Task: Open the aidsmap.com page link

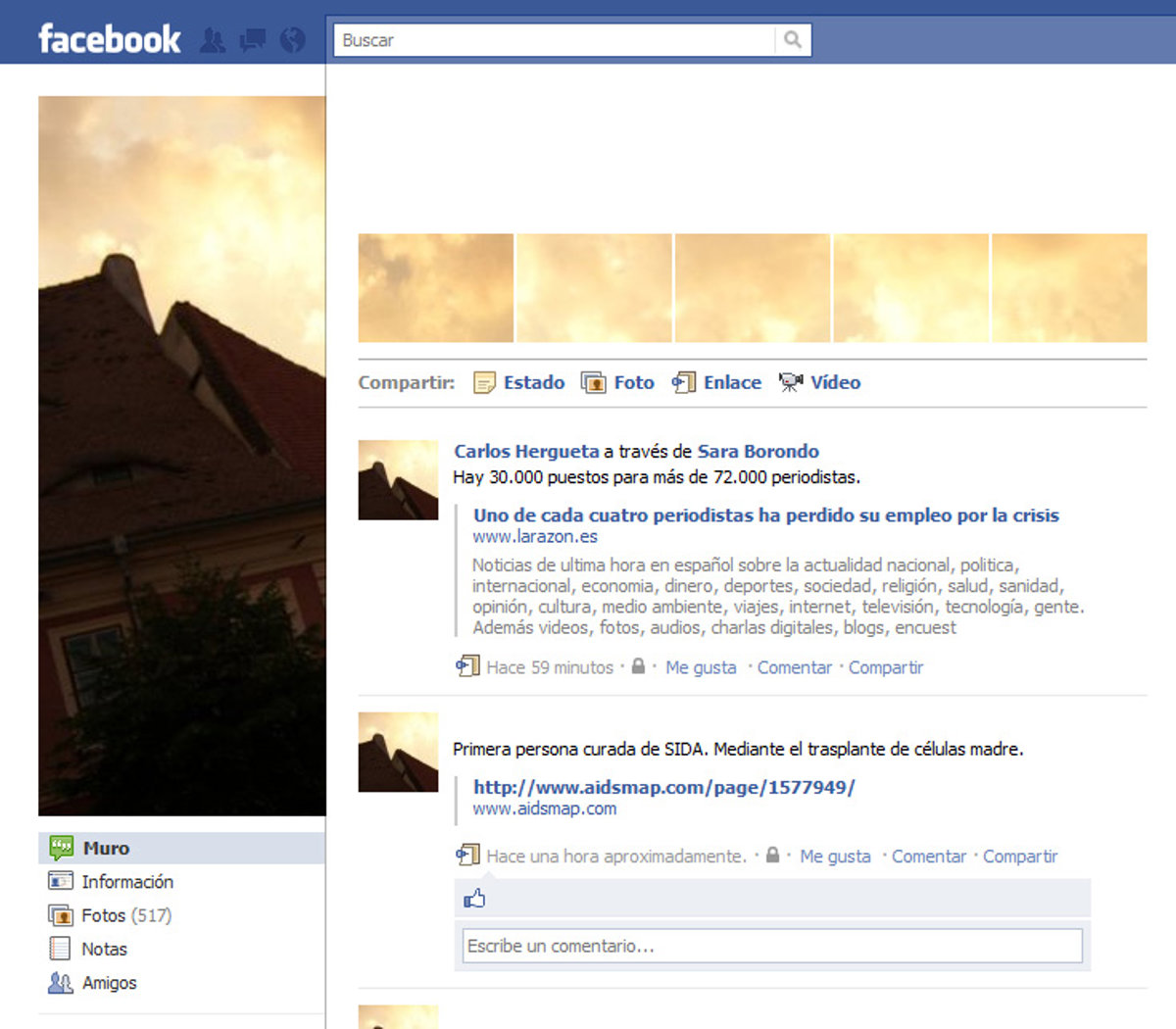Action: tap(663, 787)
